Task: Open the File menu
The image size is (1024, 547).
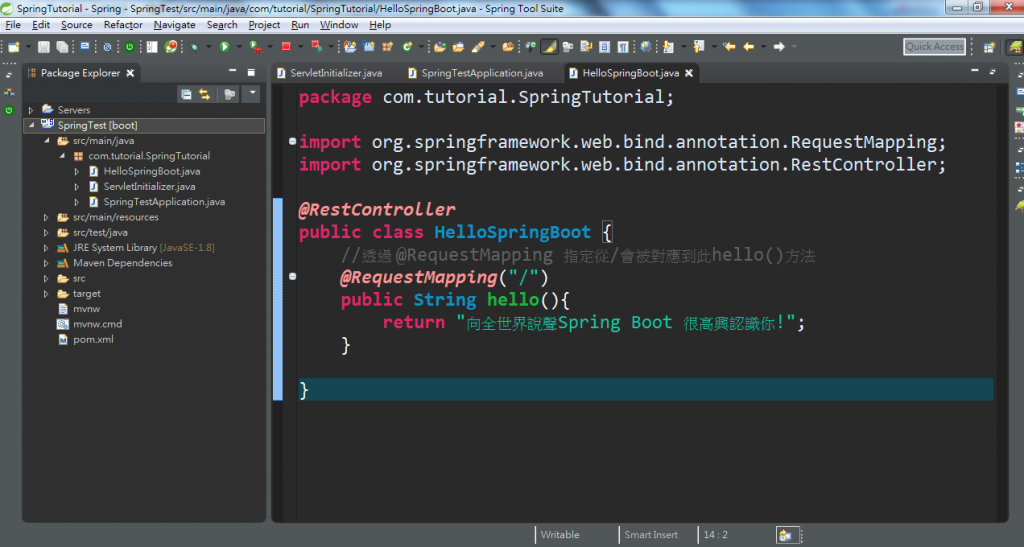Action: click(13, 25)
